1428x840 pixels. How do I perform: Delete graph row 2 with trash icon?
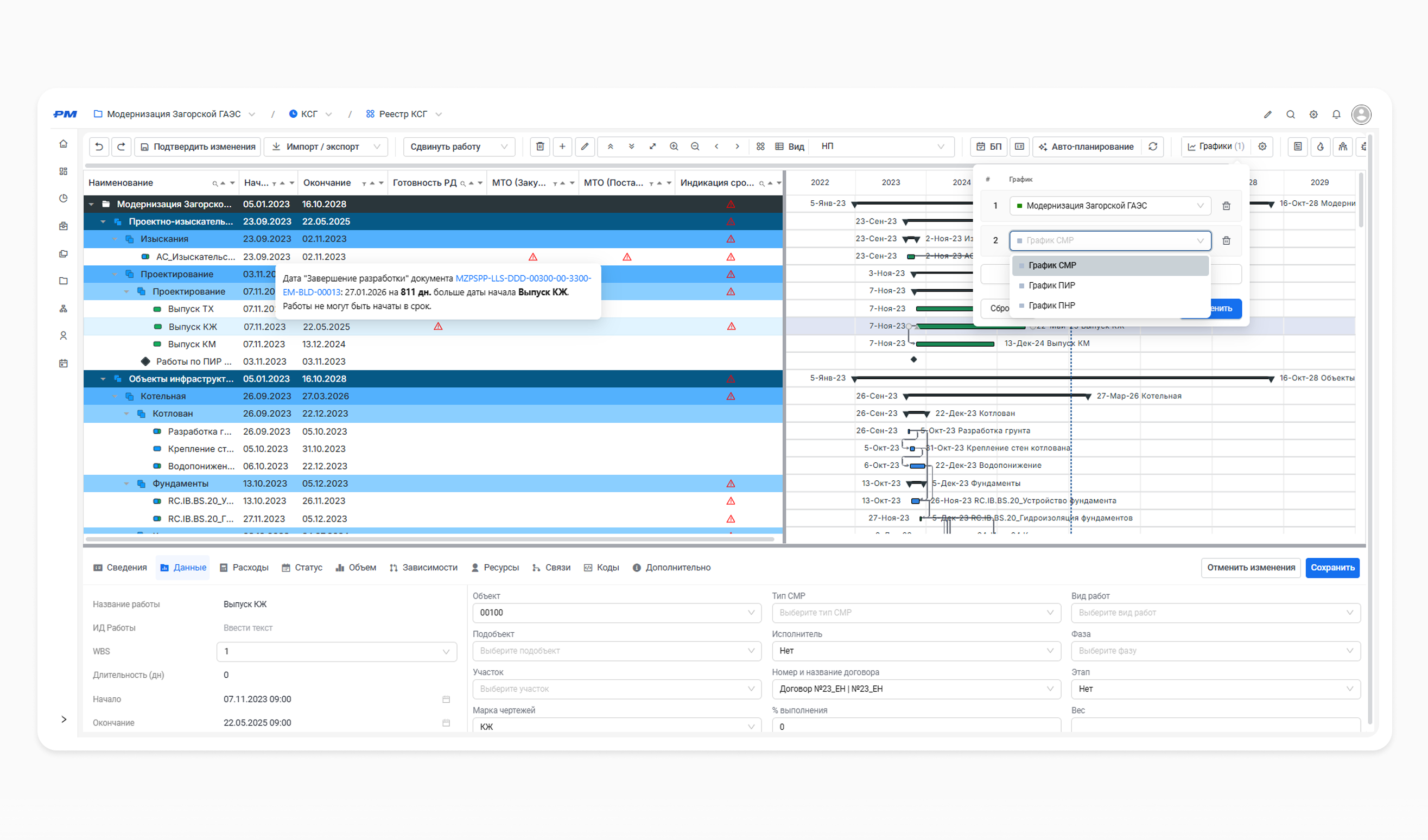[x=1226, y=241]
